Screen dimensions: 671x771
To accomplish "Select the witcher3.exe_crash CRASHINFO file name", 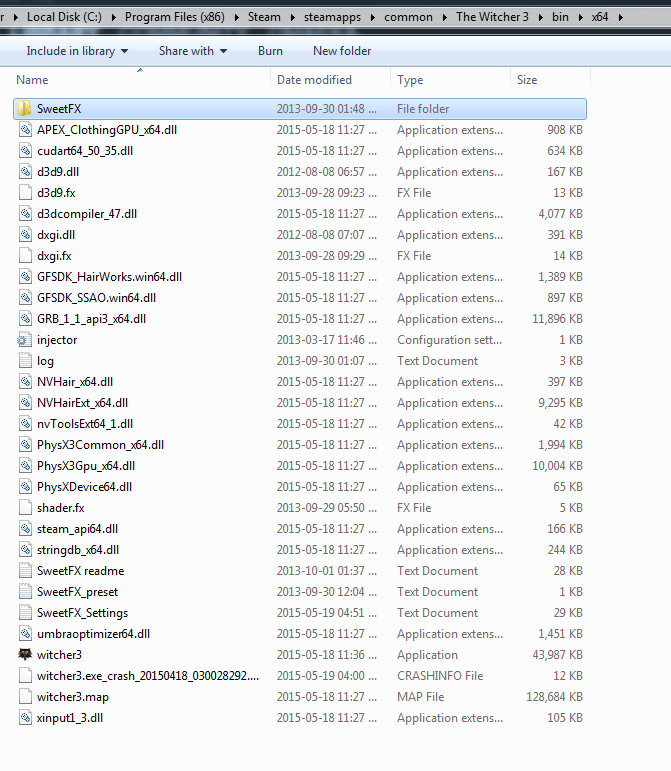I will [147, 676].
